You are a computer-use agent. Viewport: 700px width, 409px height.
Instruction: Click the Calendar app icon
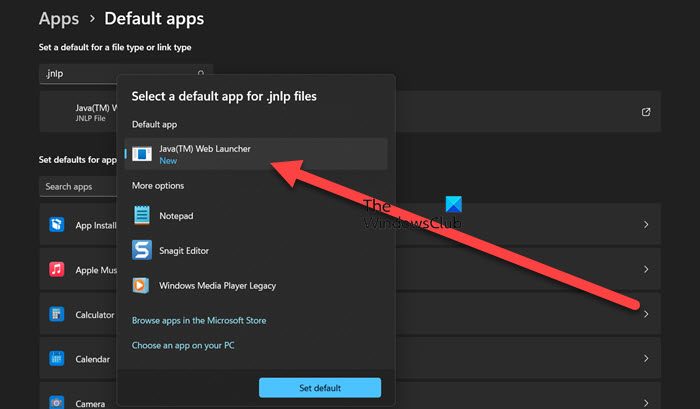pos(57,359)
